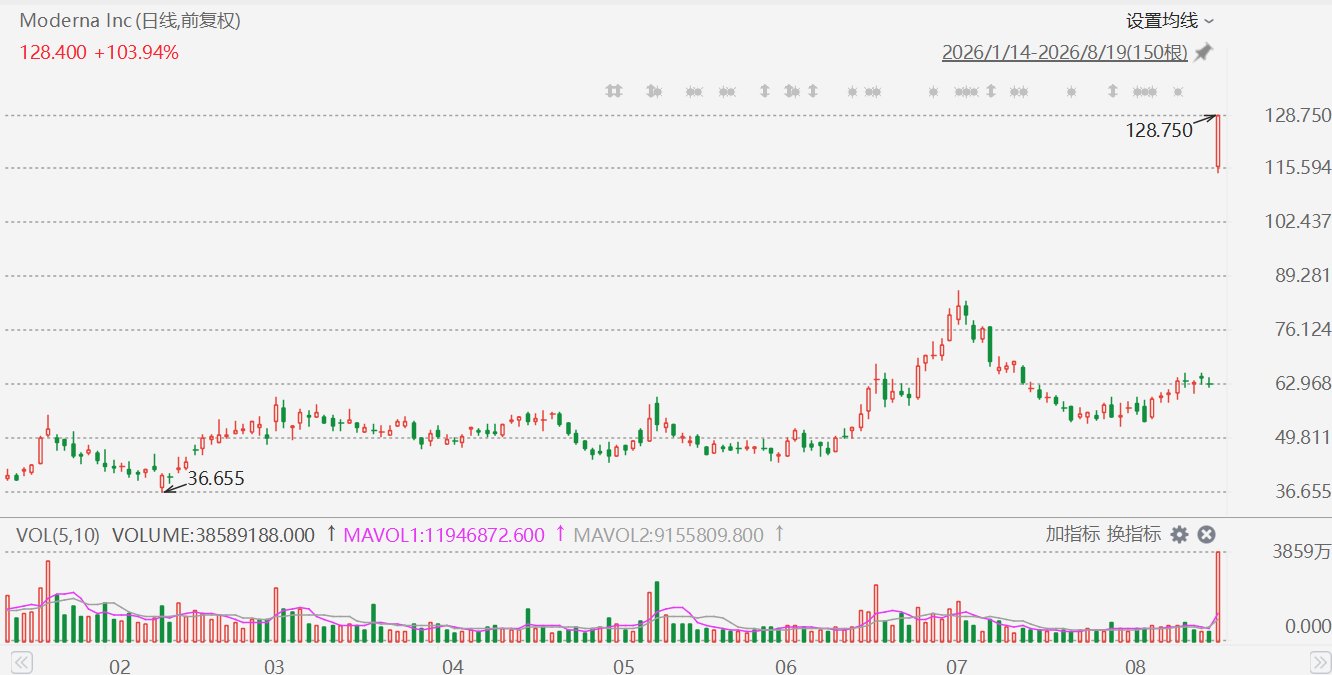Viewport: 1332px width, 675px height.
Task: Click the tallest red volume bar at the right edge
Action: (x=1218, y=597)
